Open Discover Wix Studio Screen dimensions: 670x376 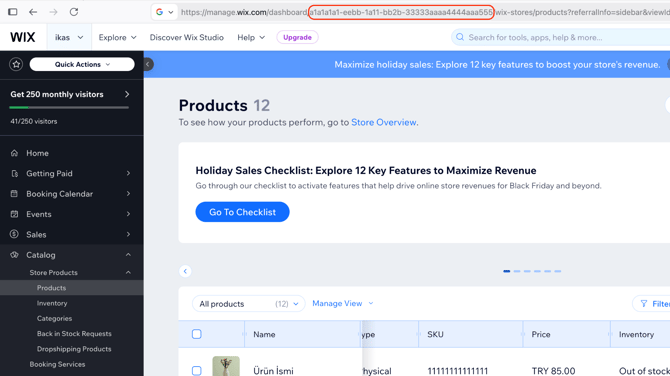186,37
